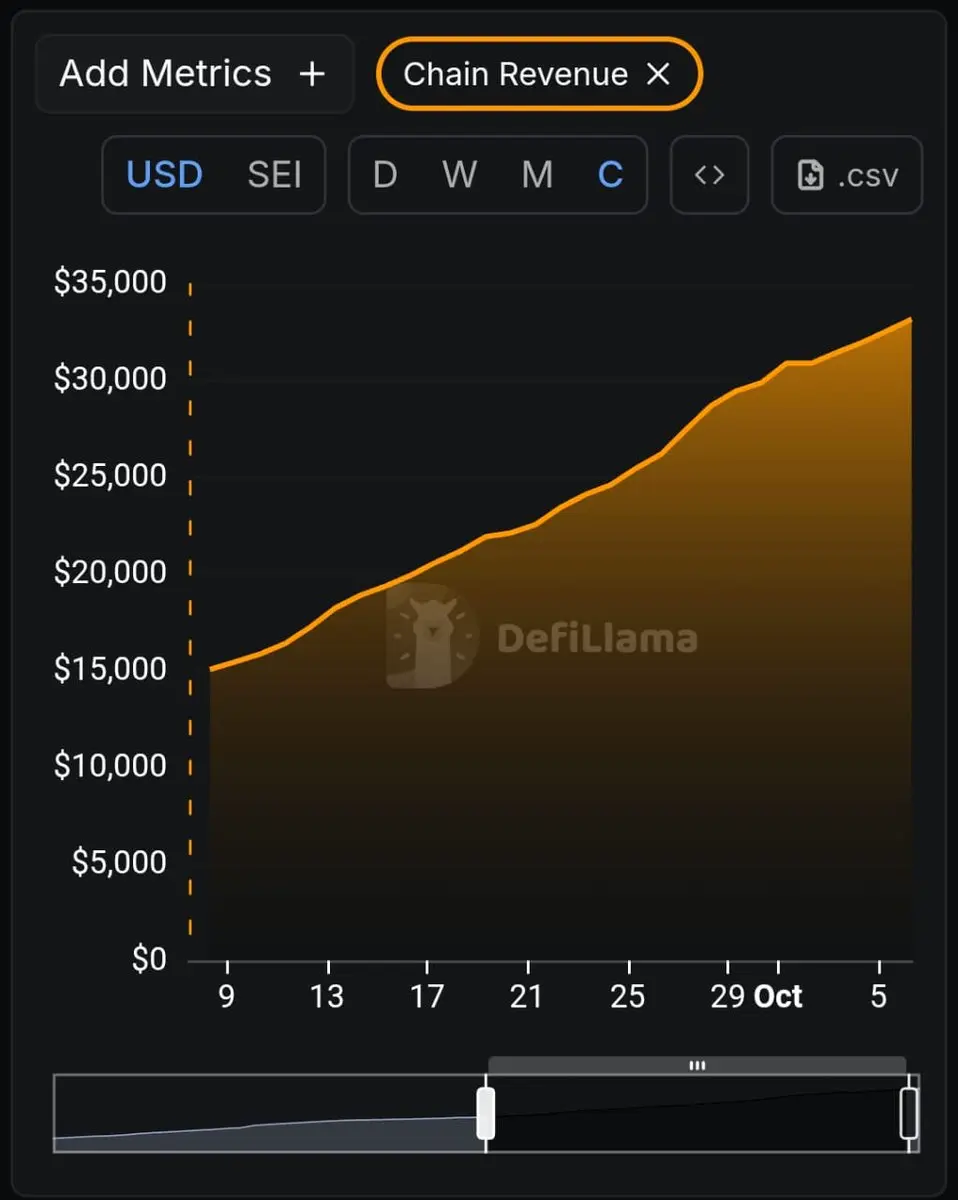Select daily D interval
Screen dimensions: 958x1200
(x=385, y=175)
